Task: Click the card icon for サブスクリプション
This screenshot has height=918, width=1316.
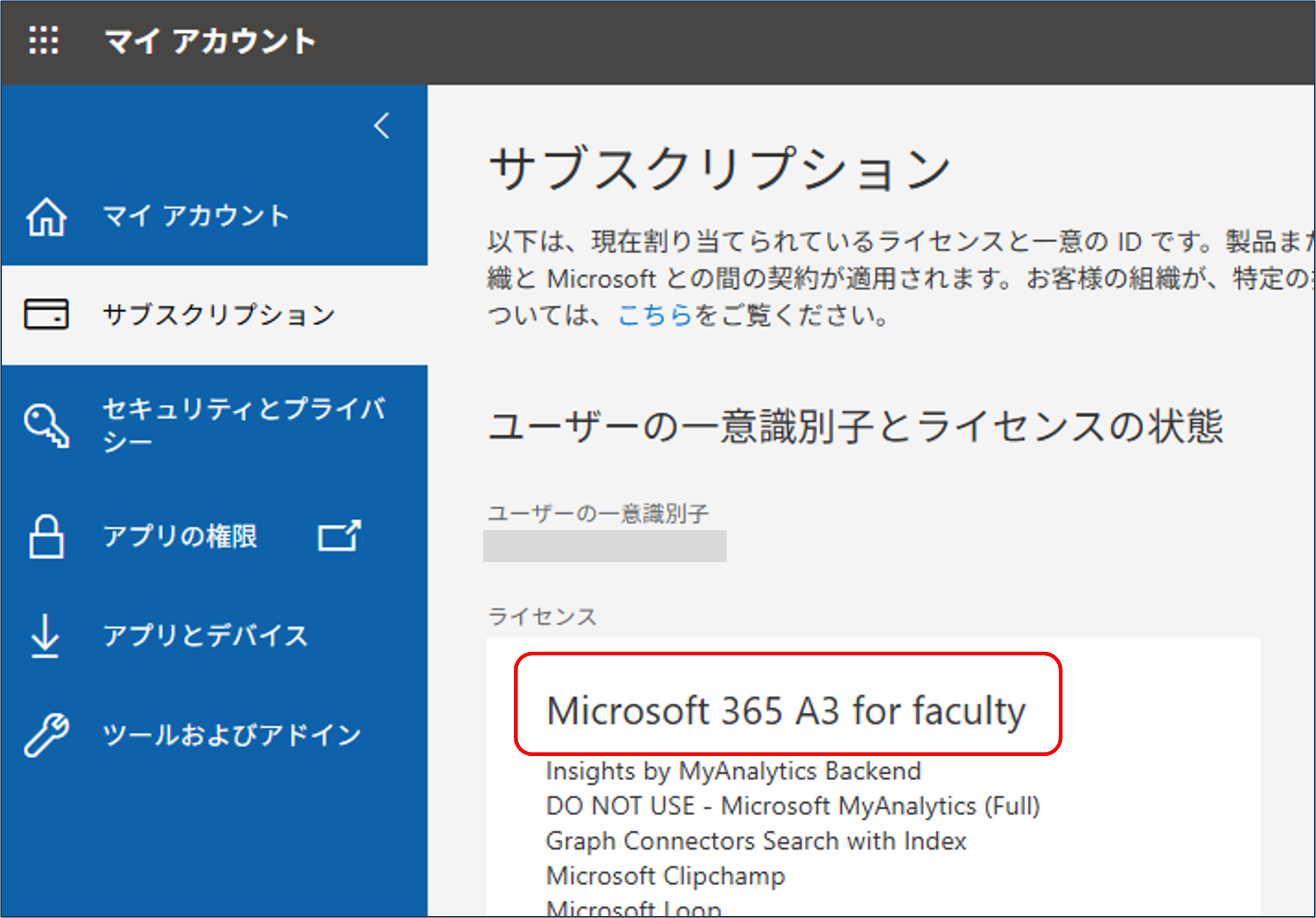Action: tap(46, 314)
